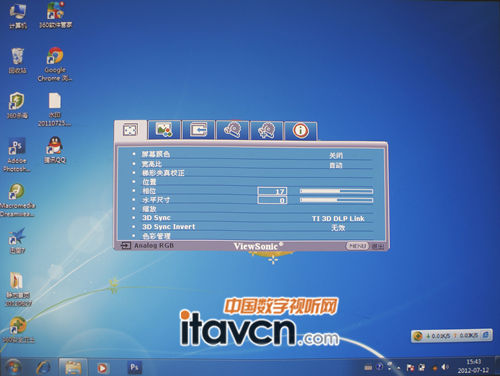
Task: Open the basic system setup gear tab
Action: [x=233, y=130]
